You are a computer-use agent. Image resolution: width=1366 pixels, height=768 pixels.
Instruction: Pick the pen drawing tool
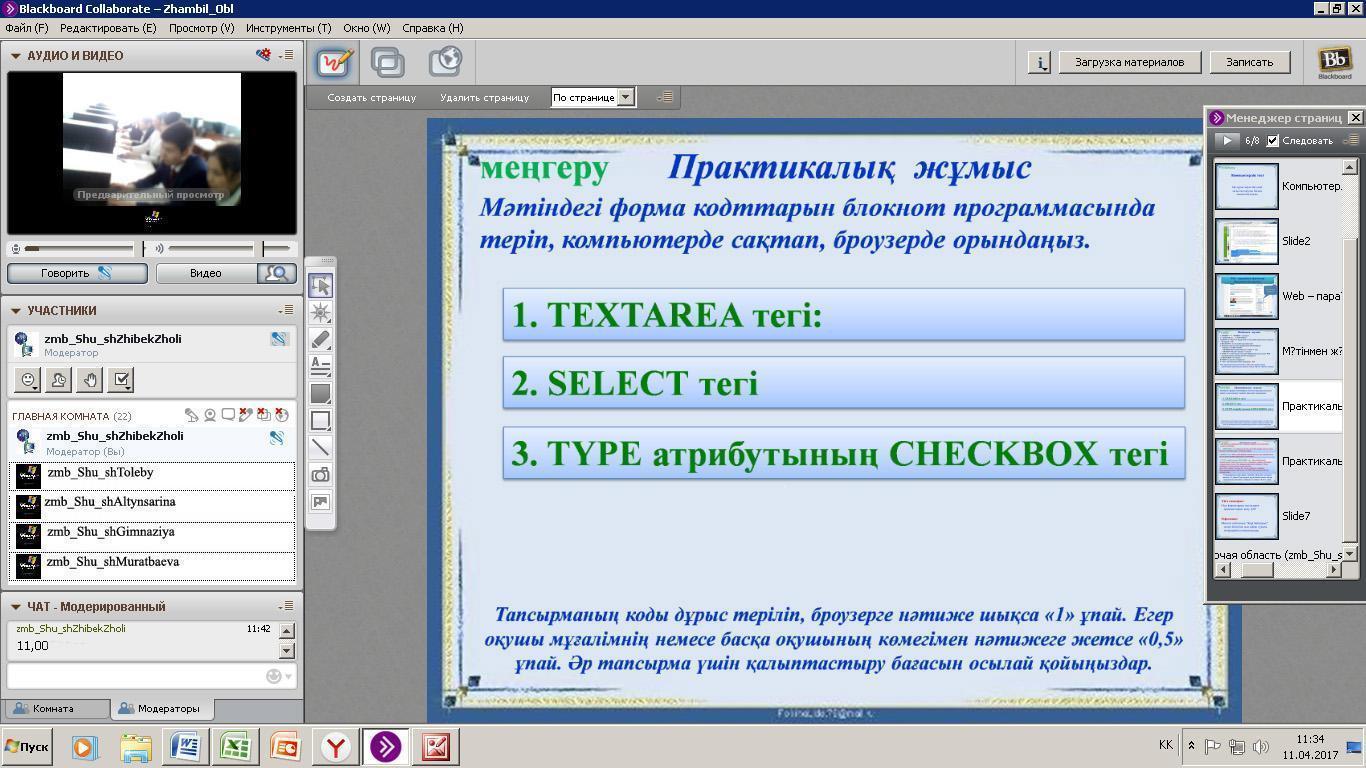click(320, 340)
